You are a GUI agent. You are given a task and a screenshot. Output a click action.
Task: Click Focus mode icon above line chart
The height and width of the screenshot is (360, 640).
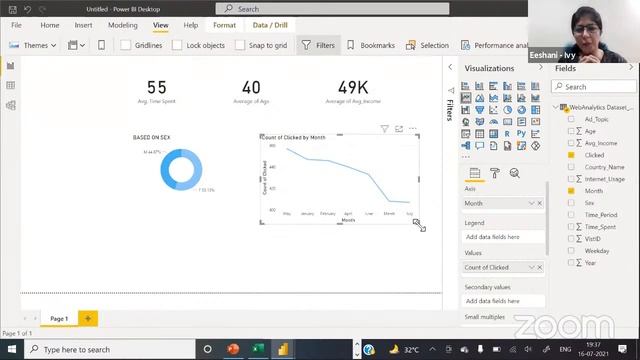pyautogui.click(x=399, y=129)
